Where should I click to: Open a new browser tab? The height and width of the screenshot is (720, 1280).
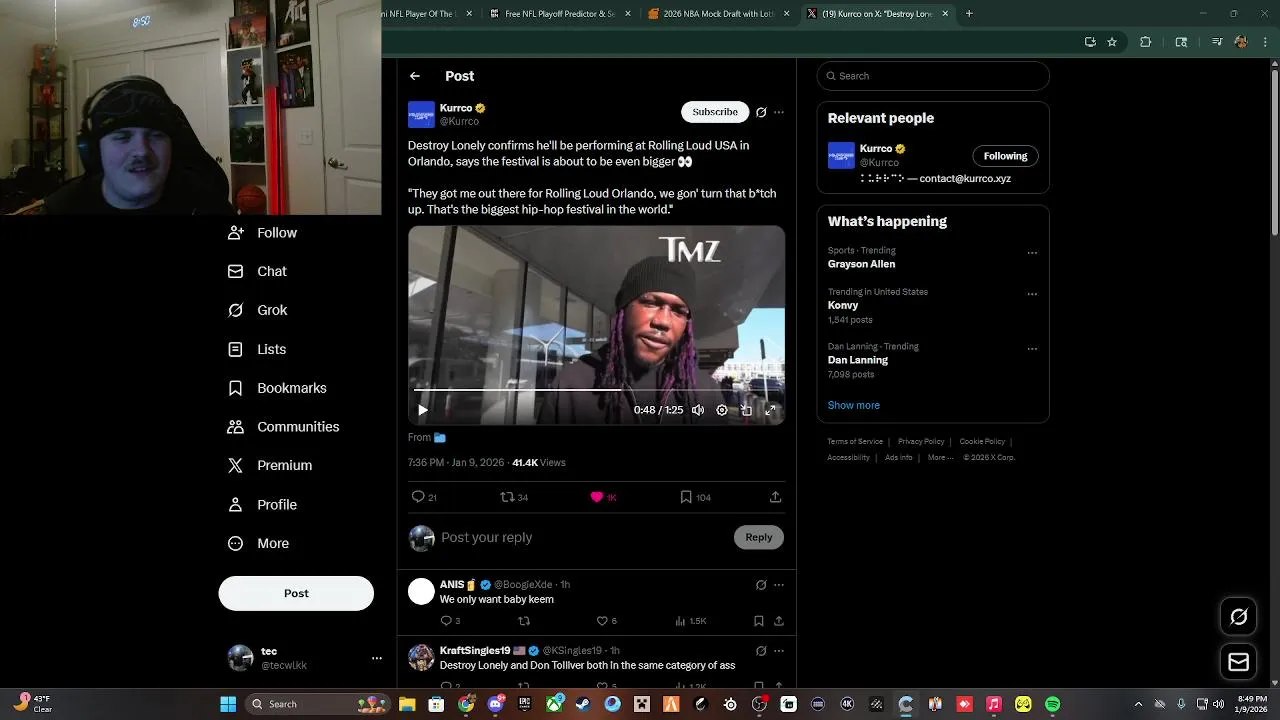tap(969, 14)
